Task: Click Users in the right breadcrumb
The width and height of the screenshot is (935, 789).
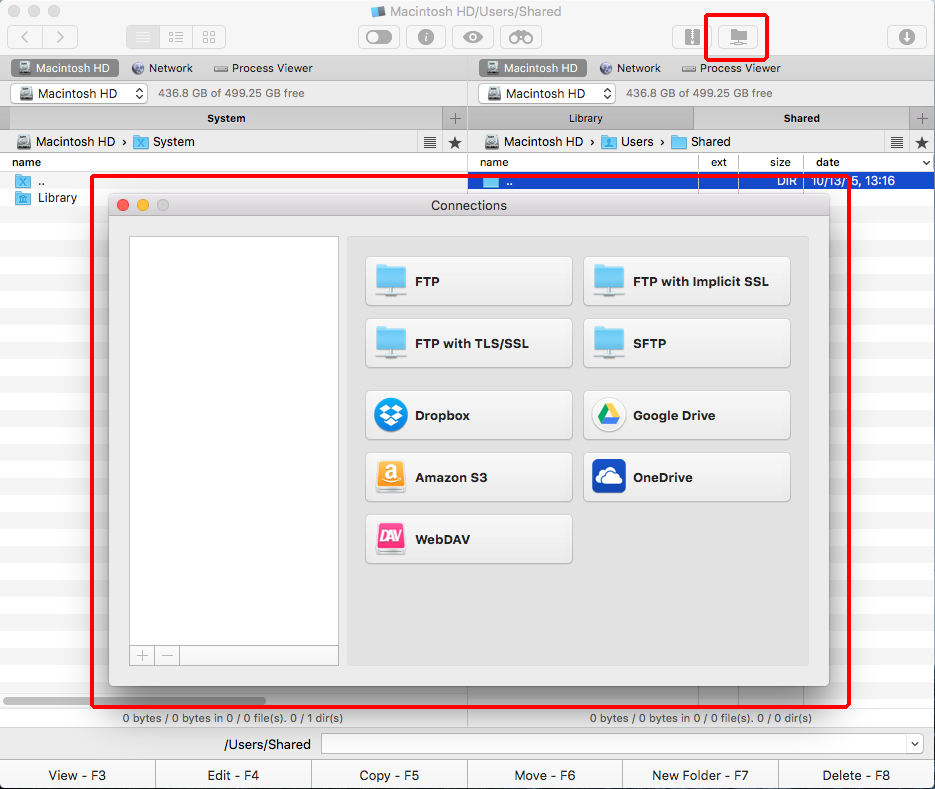Action: [x=627, y=142]
